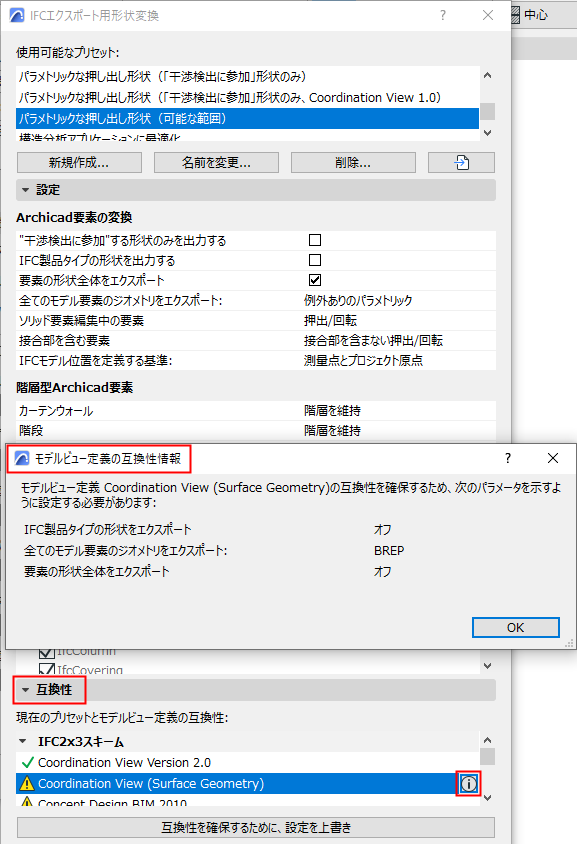Click 要素の形状全体をエクスポート row in dialog
This screenshot has height=844, width=577.
96,572
